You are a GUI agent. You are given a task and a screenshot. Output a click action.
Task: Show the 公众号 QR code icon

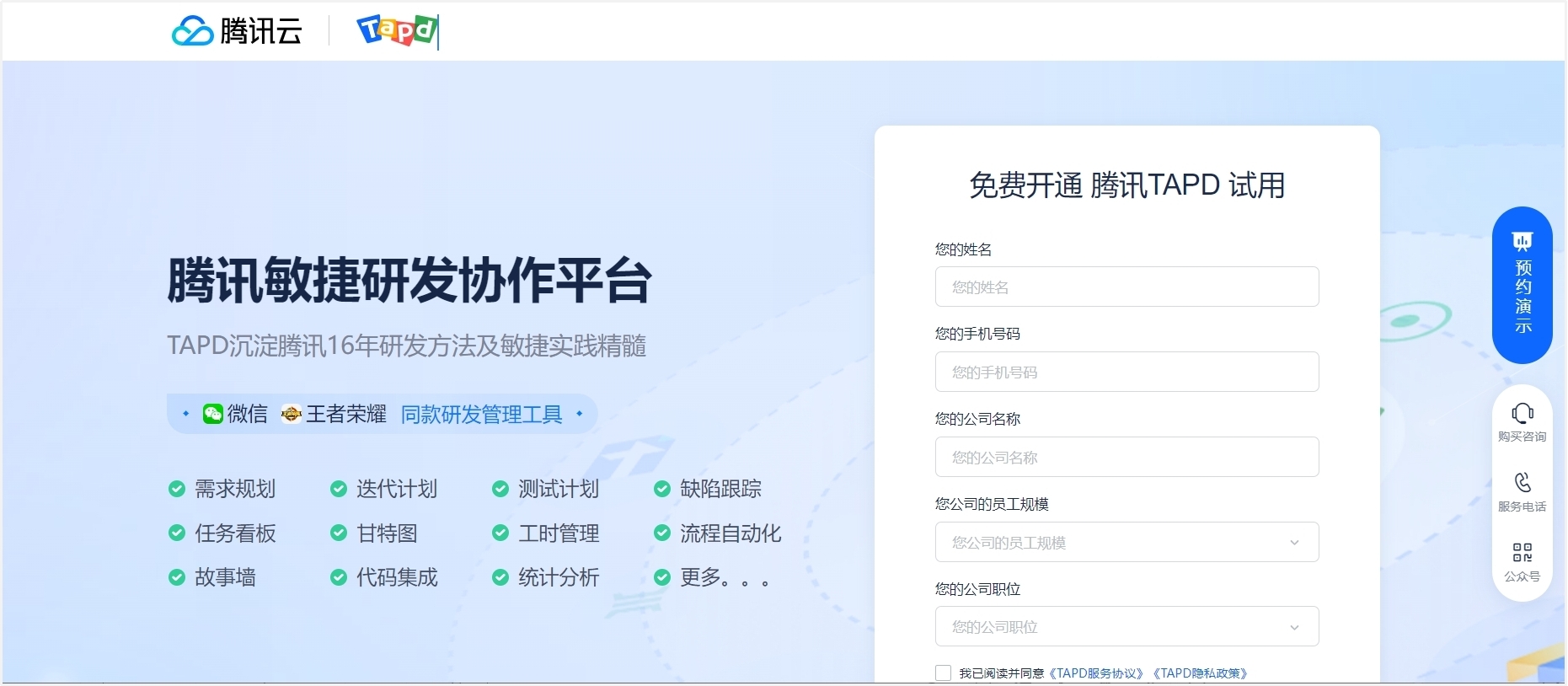[1523, 553]
